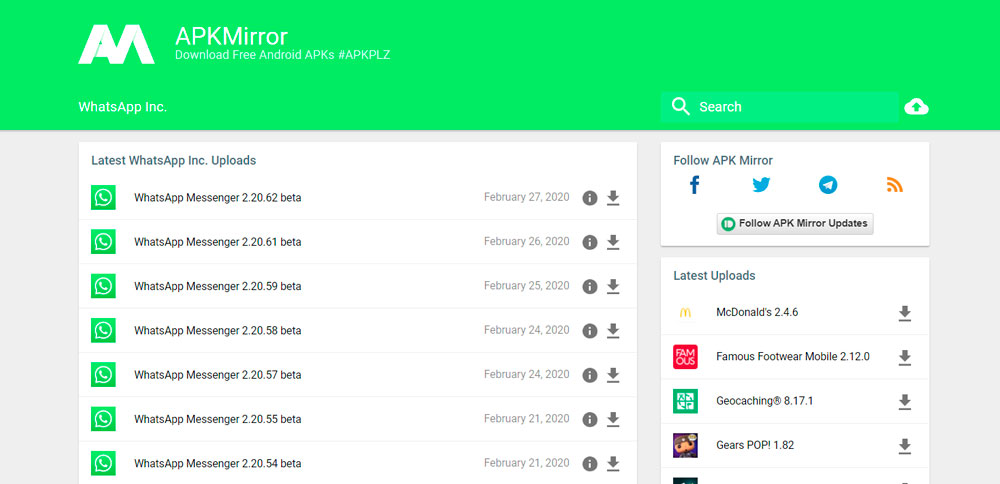The image size is (1000, 484).
Task: Open the WhatsApp Inc. header link
Action: click(x=122, y=106)
